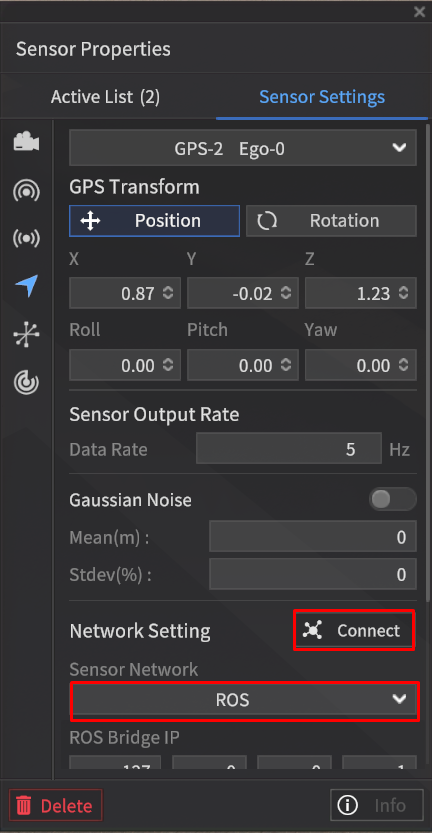Image resolution: width=432 pixels, height=833 pixels.
Task: Expand the Sensor Network ROS dropdown
Action: (245, 700)
